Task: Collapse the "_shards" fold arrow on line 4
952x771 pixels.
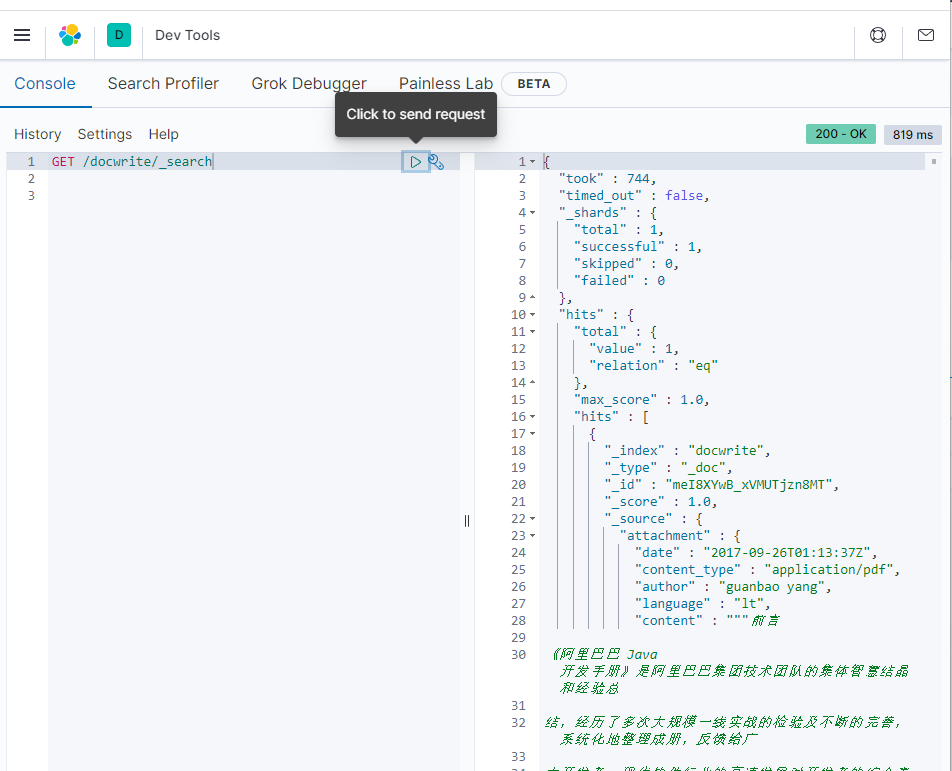Action: [533, 213]
